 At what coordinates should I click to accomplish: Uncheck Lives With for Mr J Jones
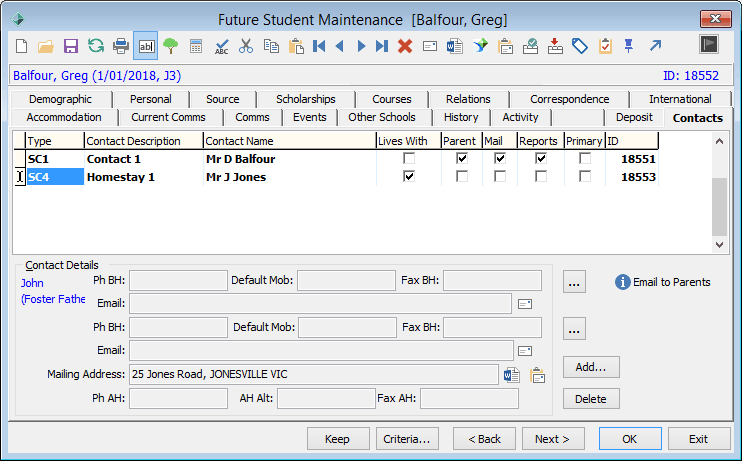point(409,177)
